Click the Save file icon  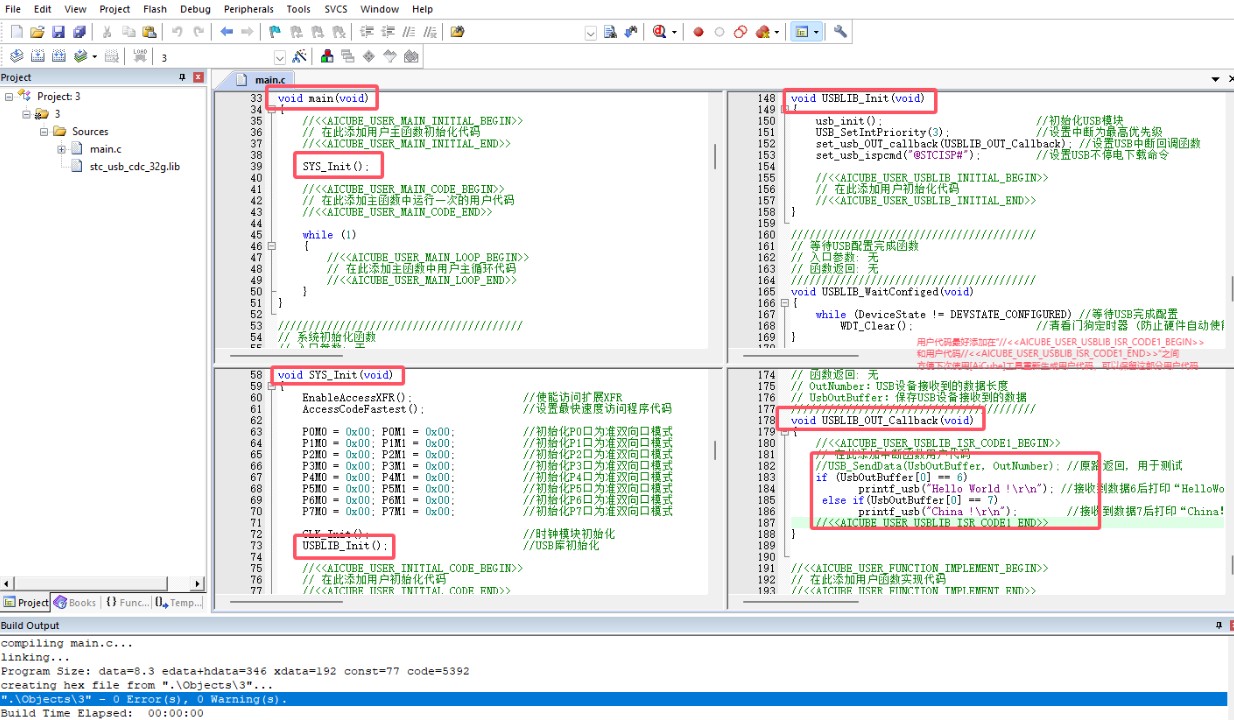(x=58, y=32)
